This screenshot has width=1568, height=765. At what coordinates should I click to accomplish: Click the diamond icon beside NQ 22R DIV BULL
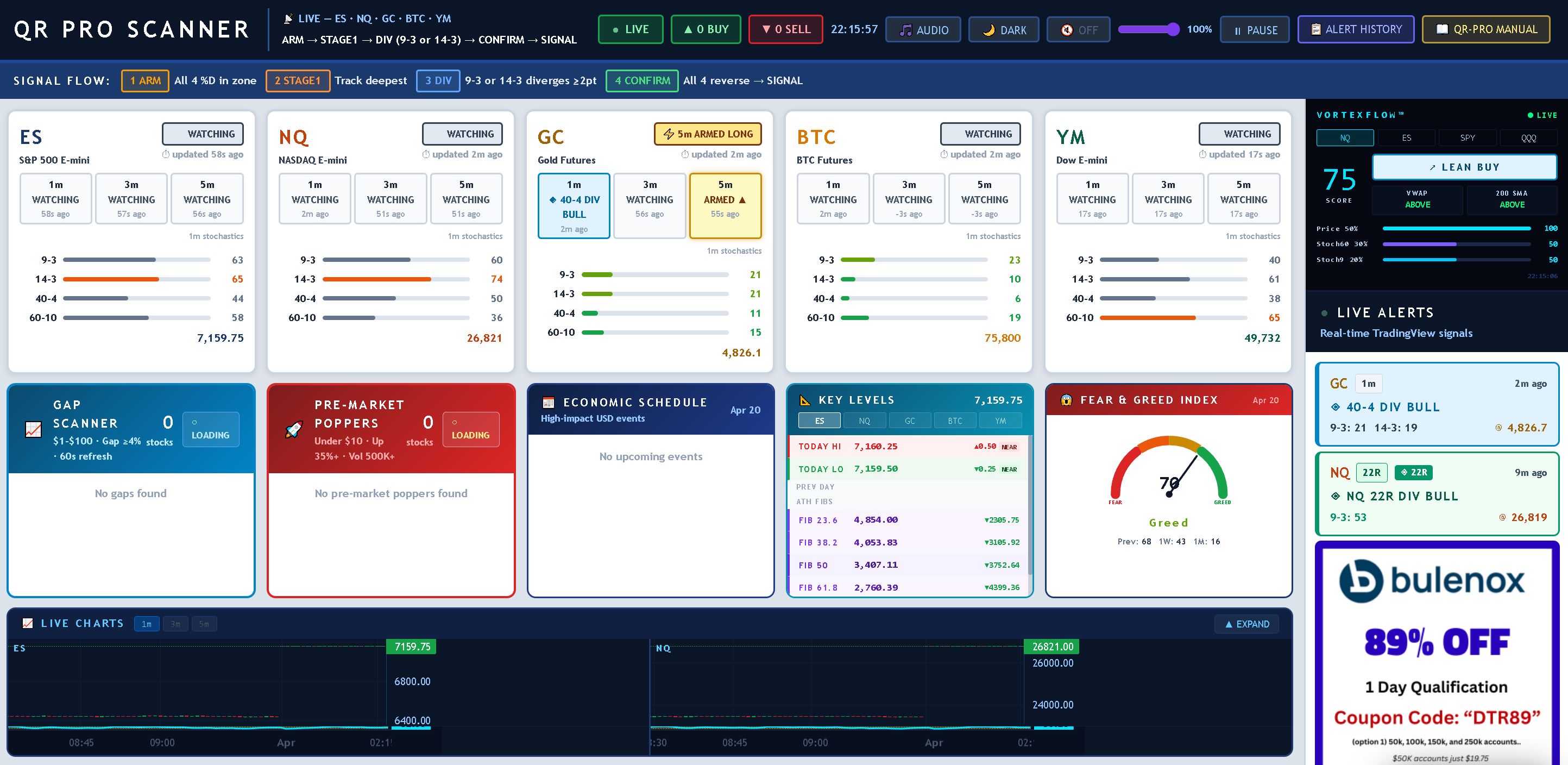[x=1336, y=496]
